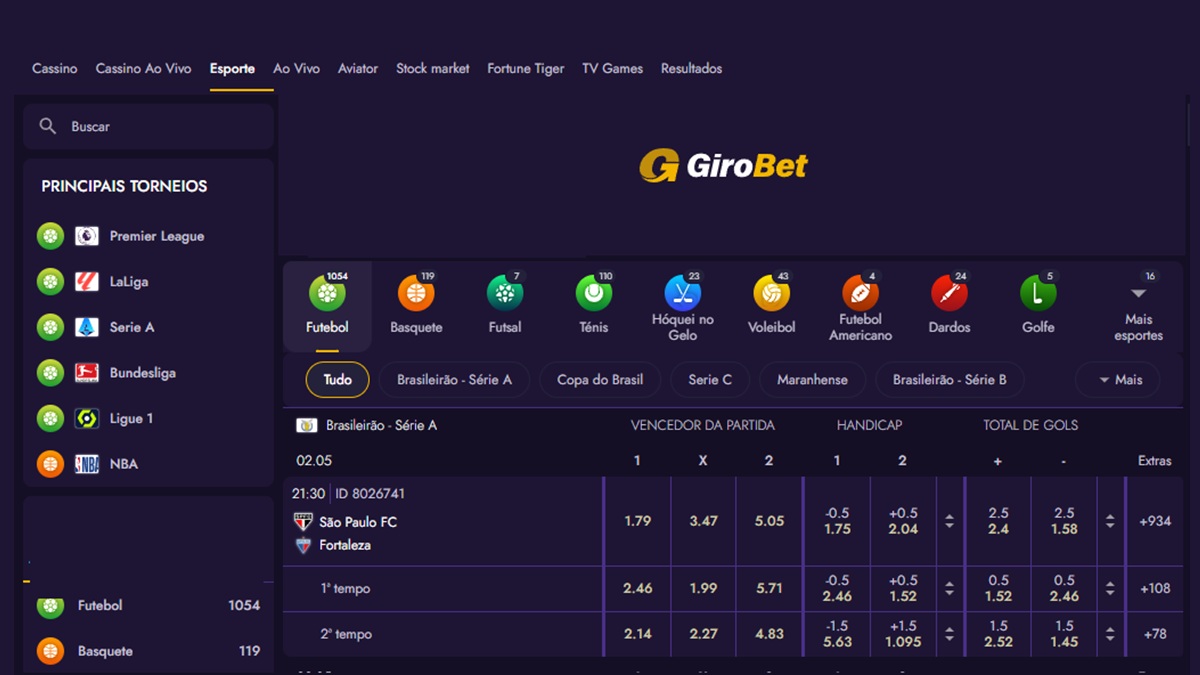Filter by Serie C chip
1200x675 pixels.
click(x=710, y=380)
